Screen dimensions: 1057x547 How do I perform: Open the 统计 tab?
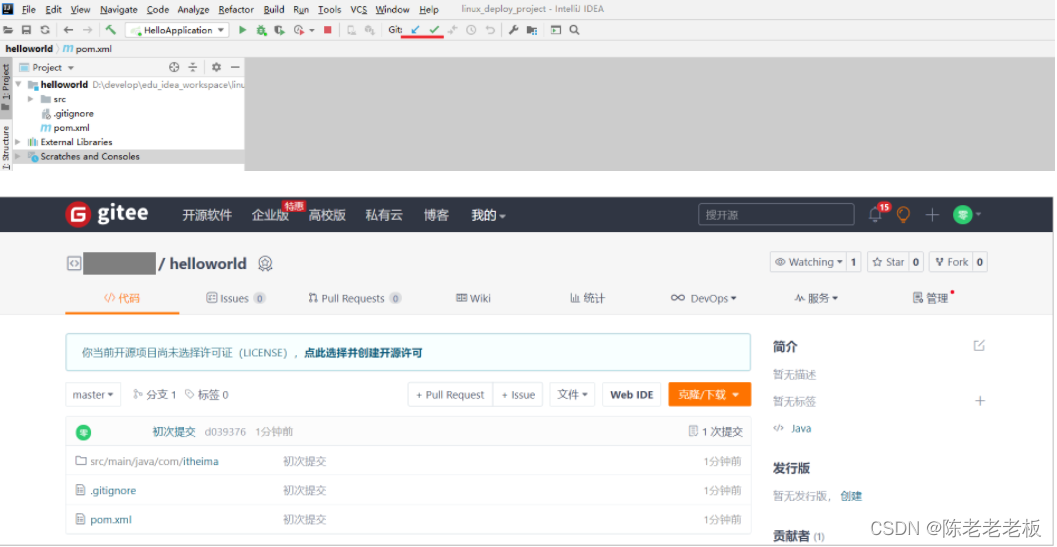pos(587,298)
